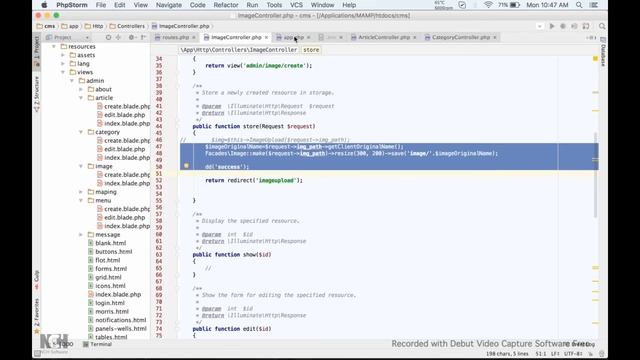Open Search Everywhere magnifier in the navigation bar
Screen dimensions: 640x360
[x=602, y=26]
